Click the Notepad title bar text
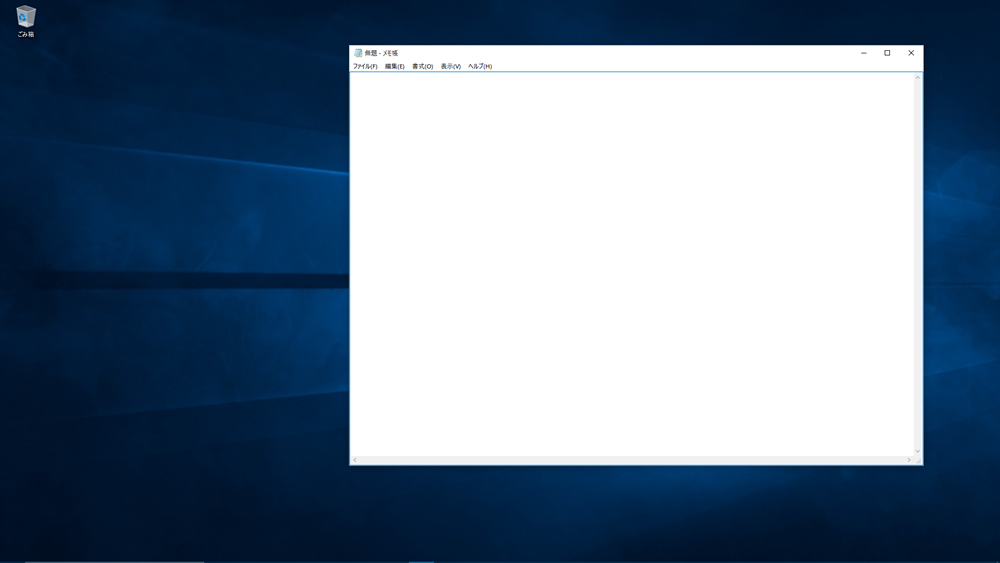 [381, 53]
